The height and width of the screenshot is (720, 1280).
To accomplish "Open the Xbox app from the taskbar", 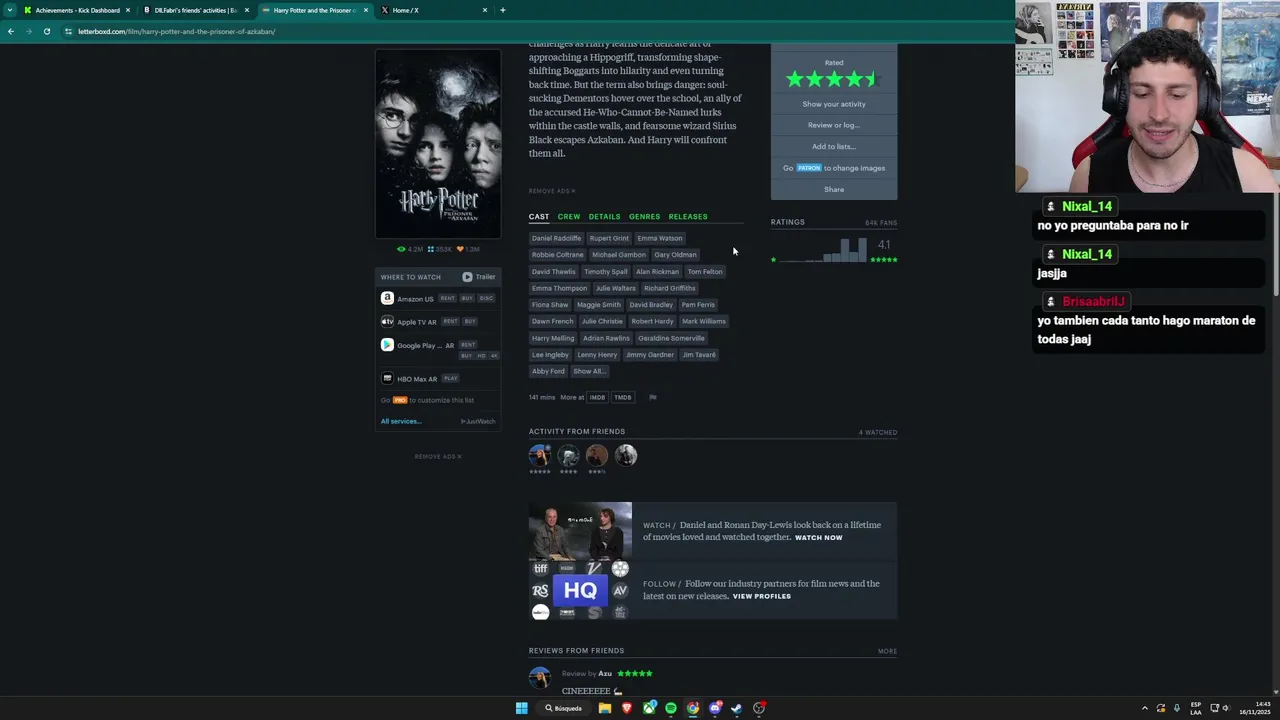I will point(649,708).
